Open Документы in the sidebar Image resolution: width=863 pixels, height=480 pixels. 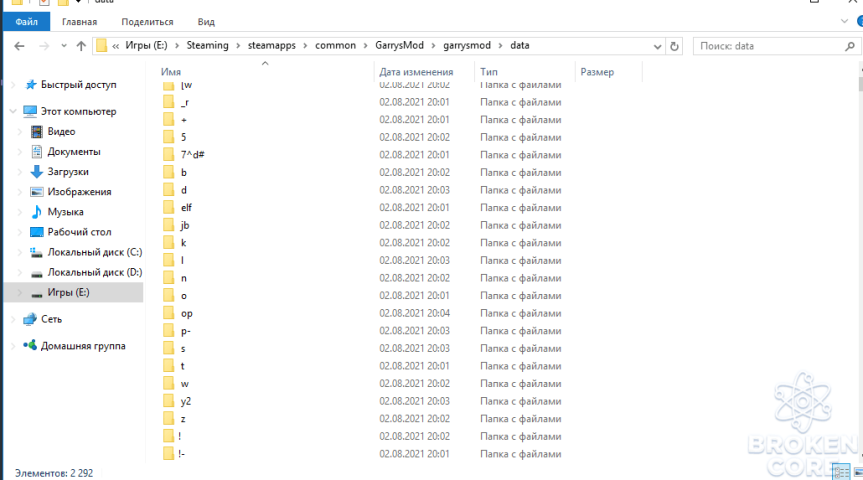(x=74, y=151)
